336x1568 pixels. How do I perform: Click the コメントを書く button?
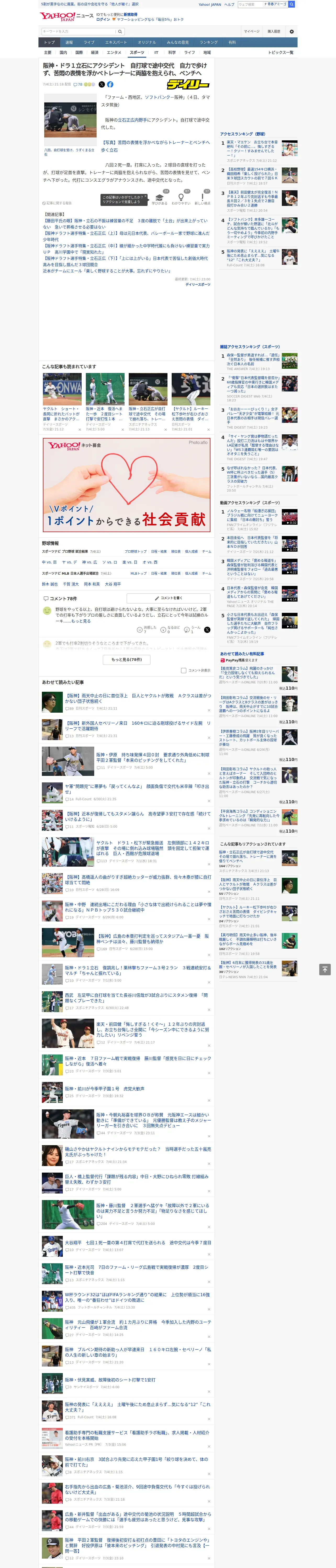(x=168, y=598)
